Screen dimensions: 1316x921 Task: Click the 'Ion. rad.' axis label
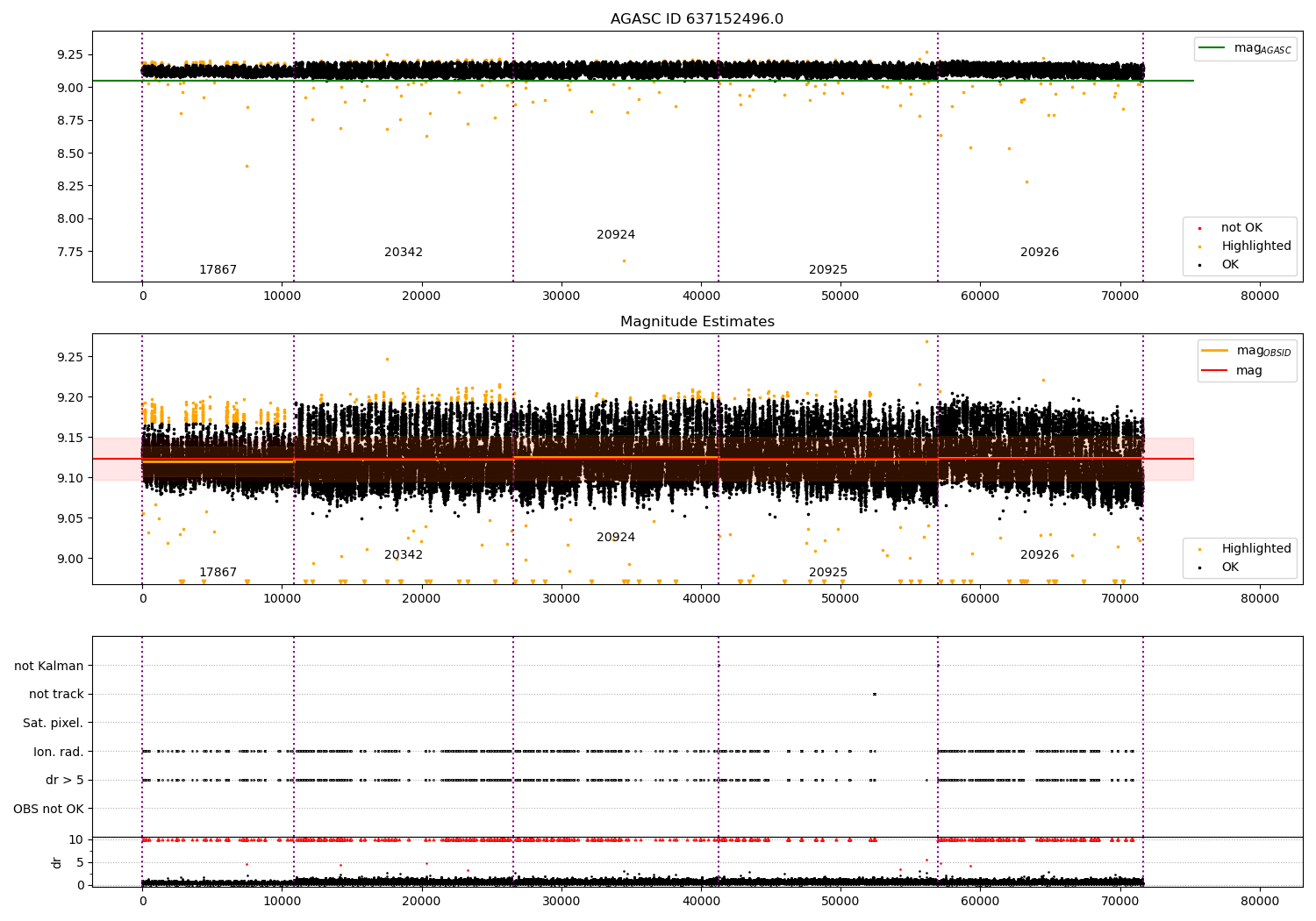(x=59, y=752)
